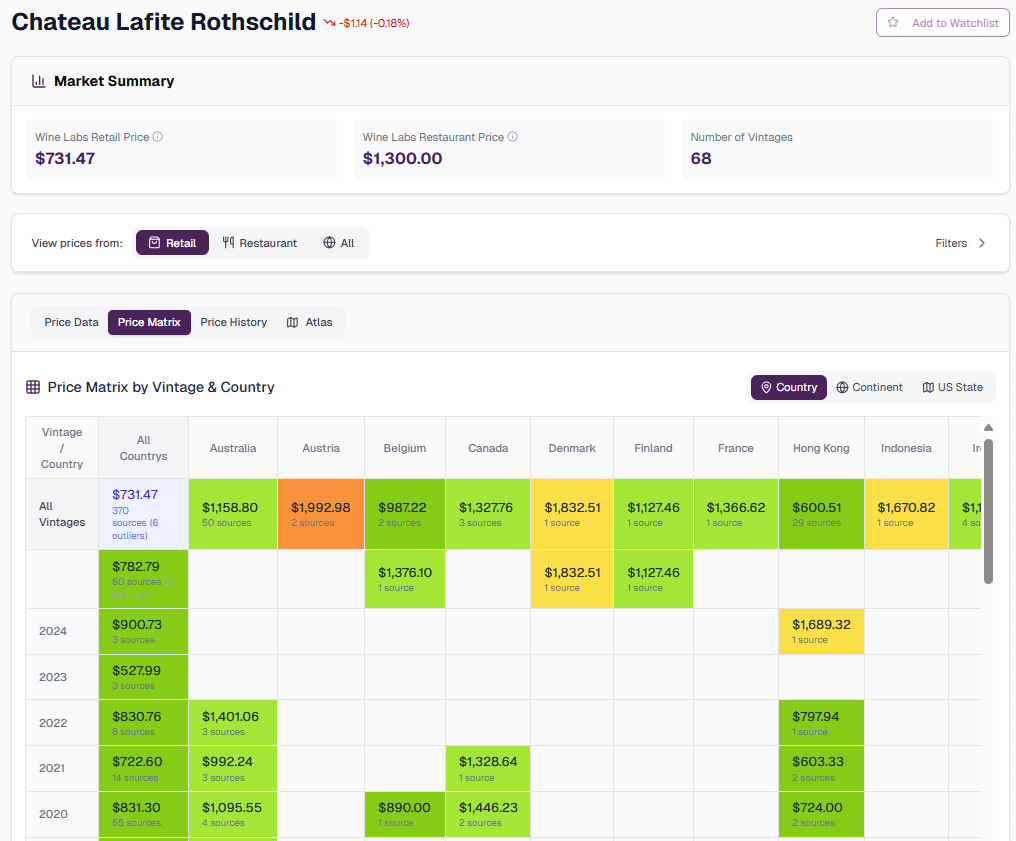
Task: Open Filters for price data
Action: (960, 243)
